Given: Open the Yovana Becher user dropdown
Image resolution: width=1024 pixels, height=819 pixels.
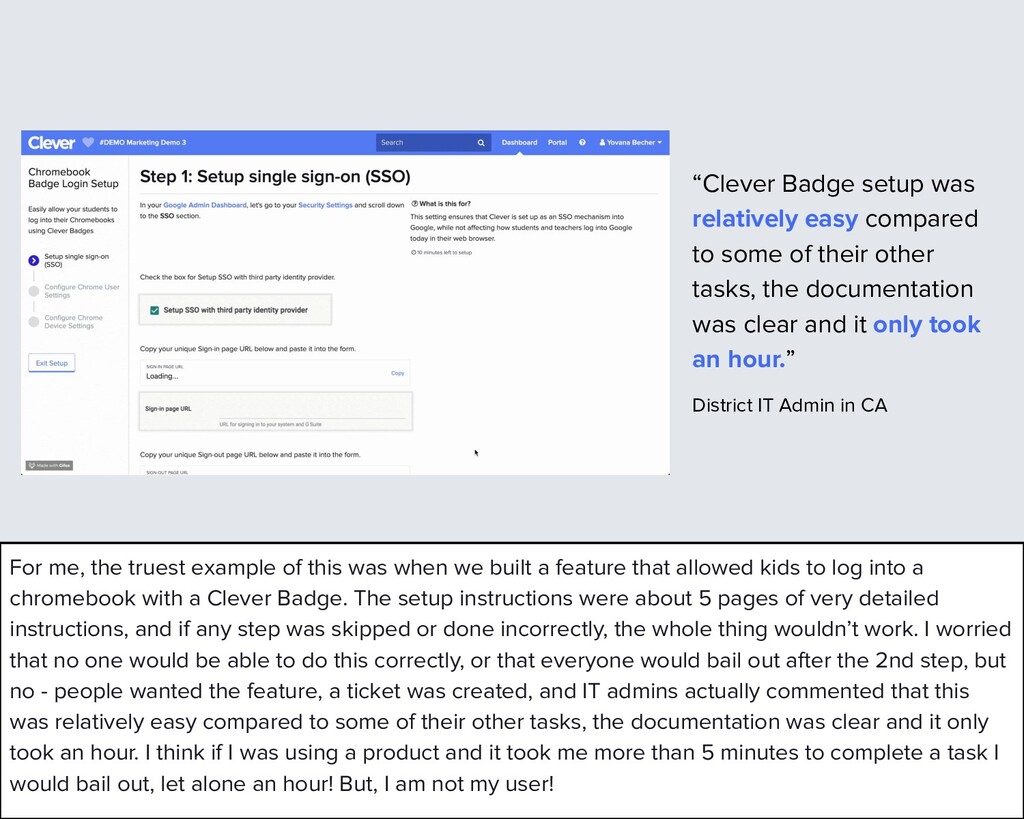Looking at the screenshot, I should 630,142.
